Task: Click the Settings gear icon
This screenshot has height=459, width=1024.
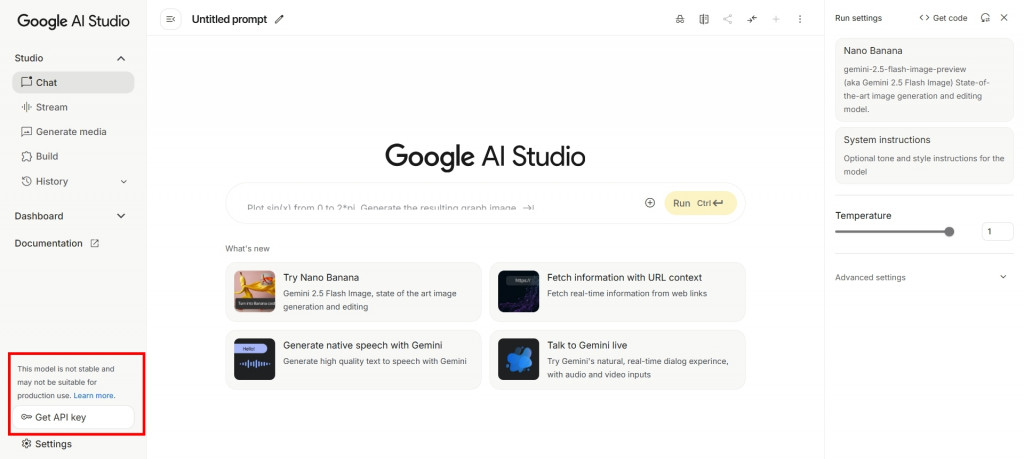Action: click(26, 444)
